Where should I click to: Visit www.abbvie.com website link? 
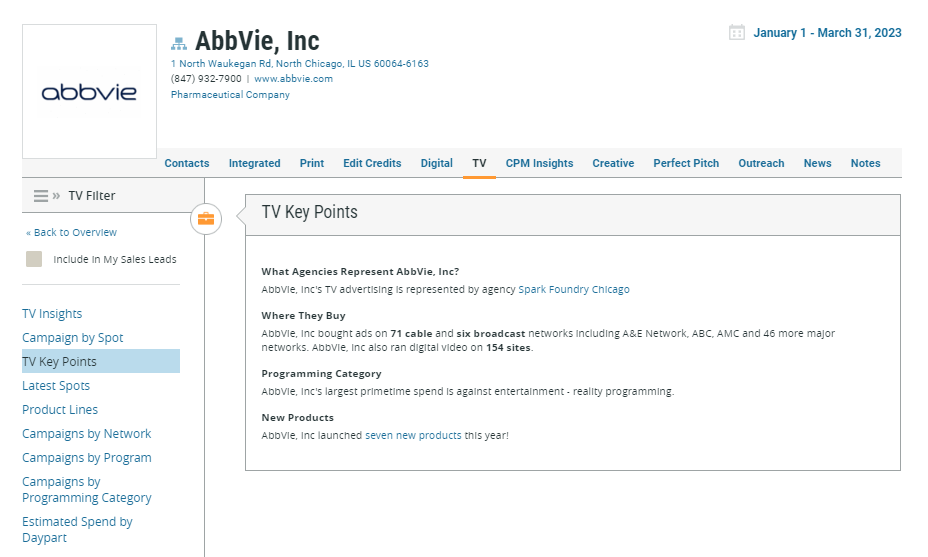pyautogui.click(x=293, y=79)
